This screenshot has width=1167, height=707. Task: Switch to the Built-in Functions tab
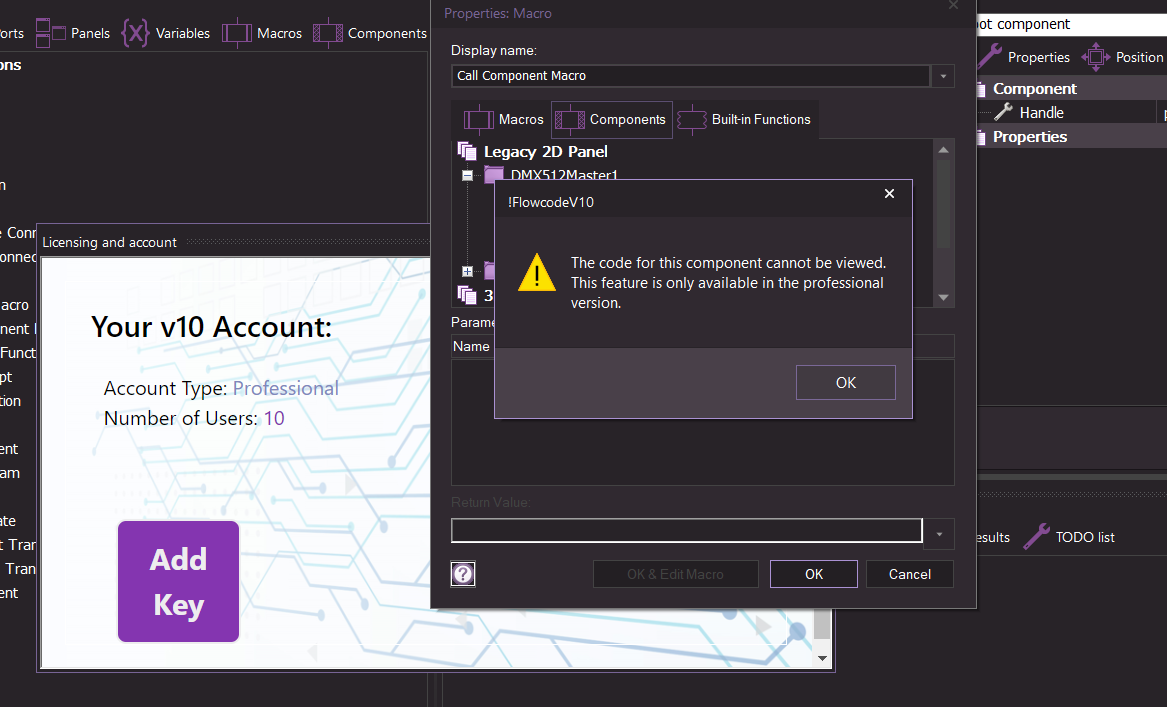(745, 120)
